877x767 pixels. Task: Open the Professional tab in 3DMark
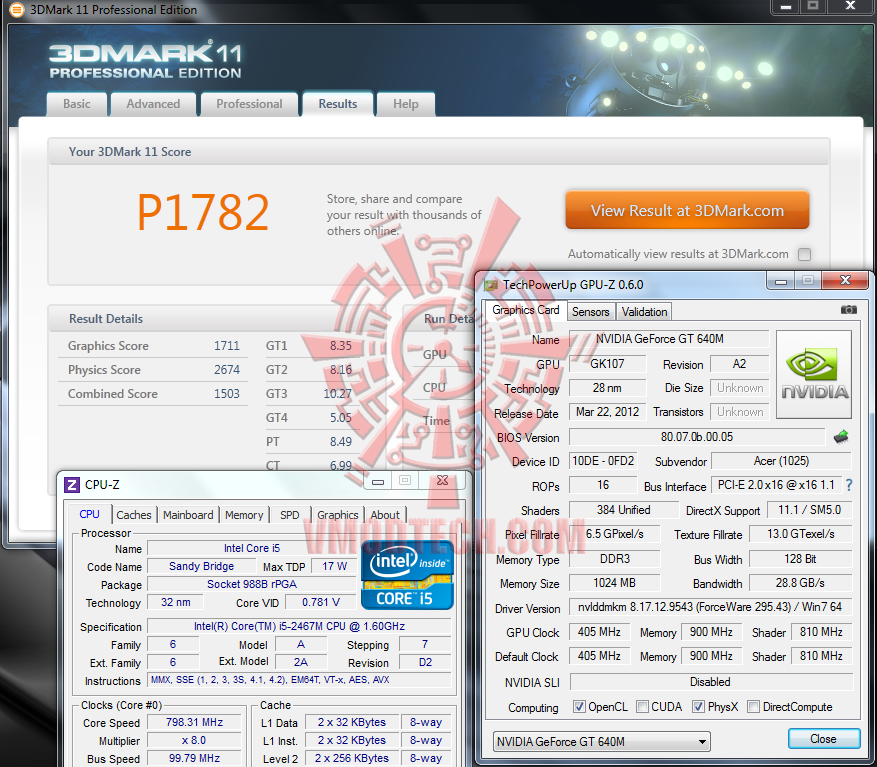[249, 104]
